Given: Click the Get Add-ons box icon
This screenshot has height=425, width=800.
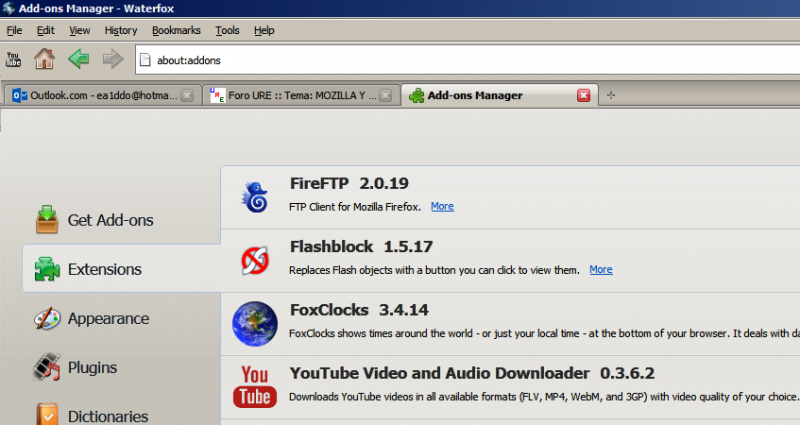Looking at the screenshot, I should [47, 219].
